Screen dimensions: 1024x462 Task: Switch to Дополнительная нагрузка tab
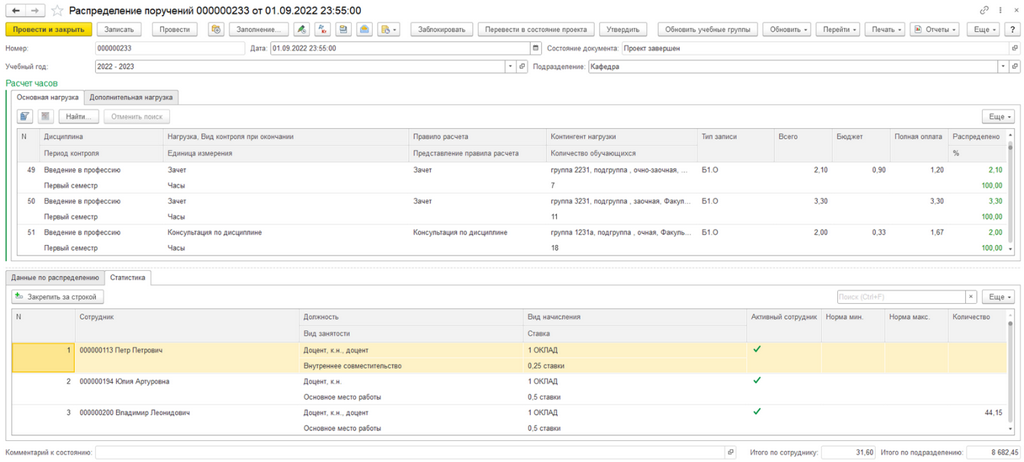click(x=131, y=97)
